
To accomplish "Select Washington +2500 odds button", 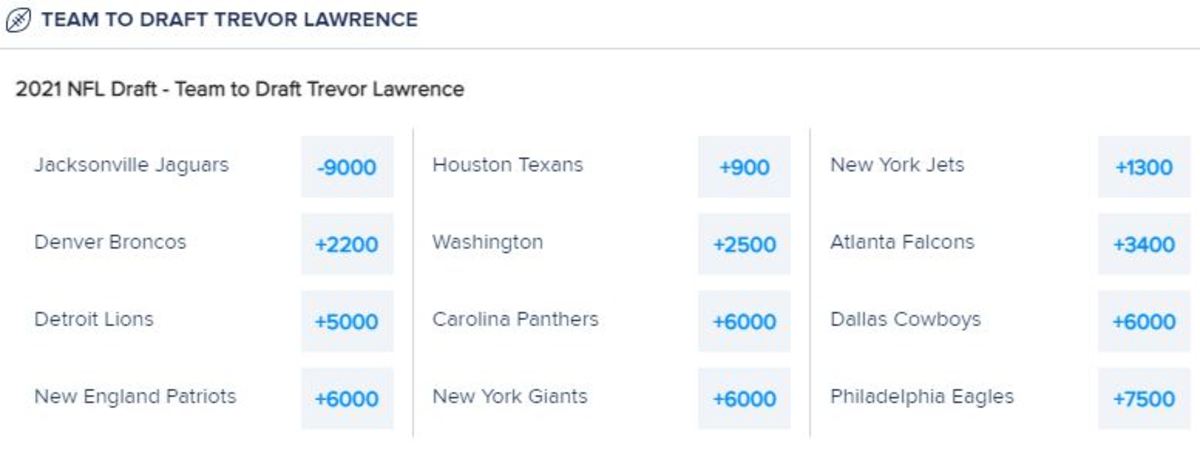I will [x=744, y=244].
